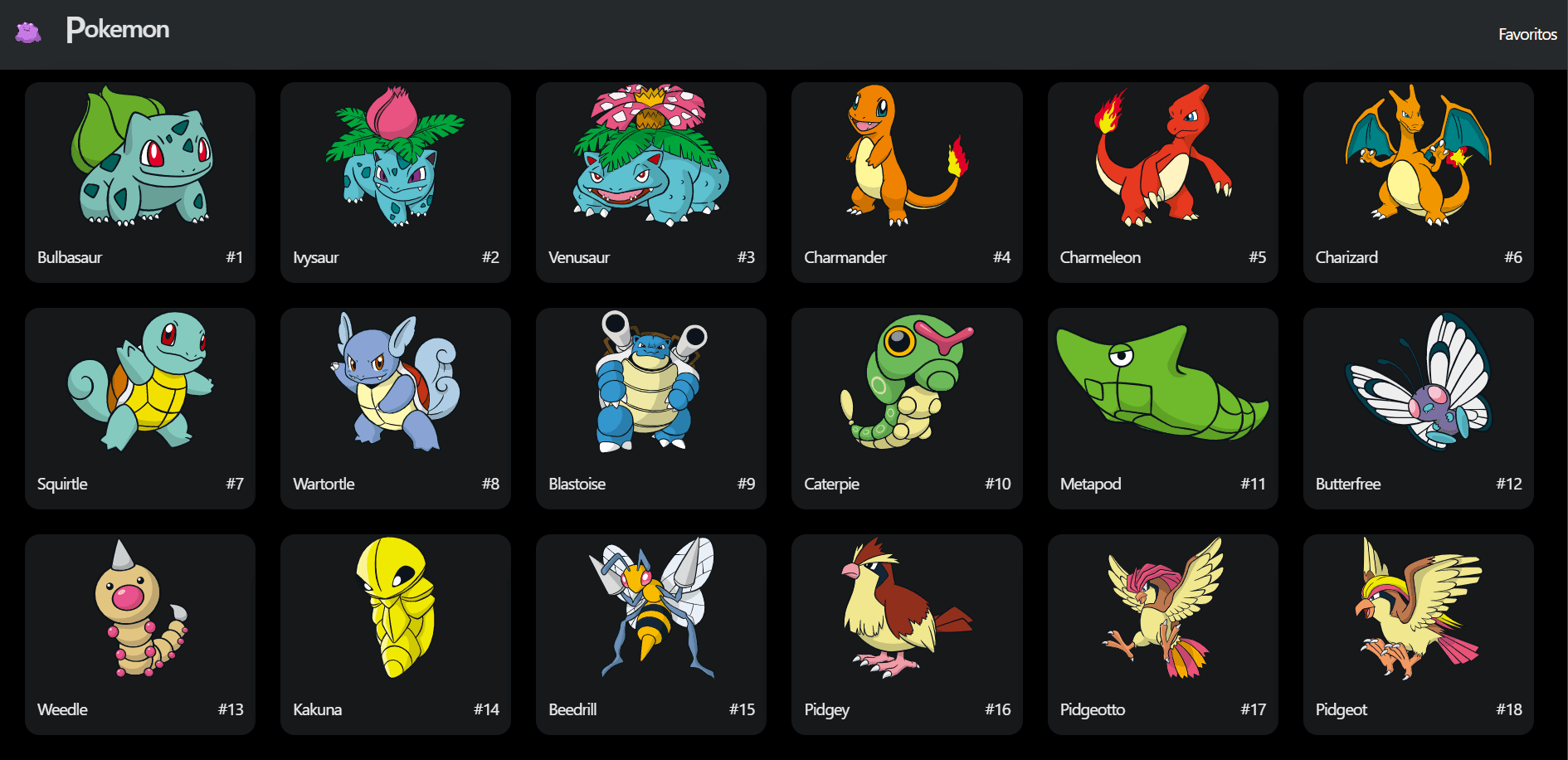Screen dimensions: 1568x760
Task: Open the Charizard card
Action: (x=1419, y=183)
